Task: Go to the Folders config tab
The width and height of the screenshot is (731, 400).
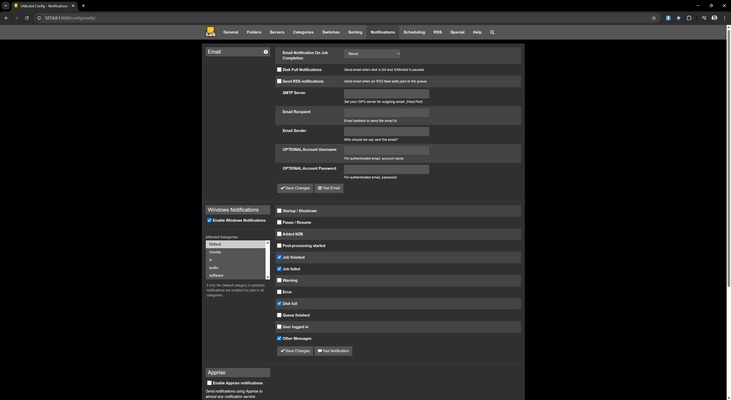Action: 254,32
